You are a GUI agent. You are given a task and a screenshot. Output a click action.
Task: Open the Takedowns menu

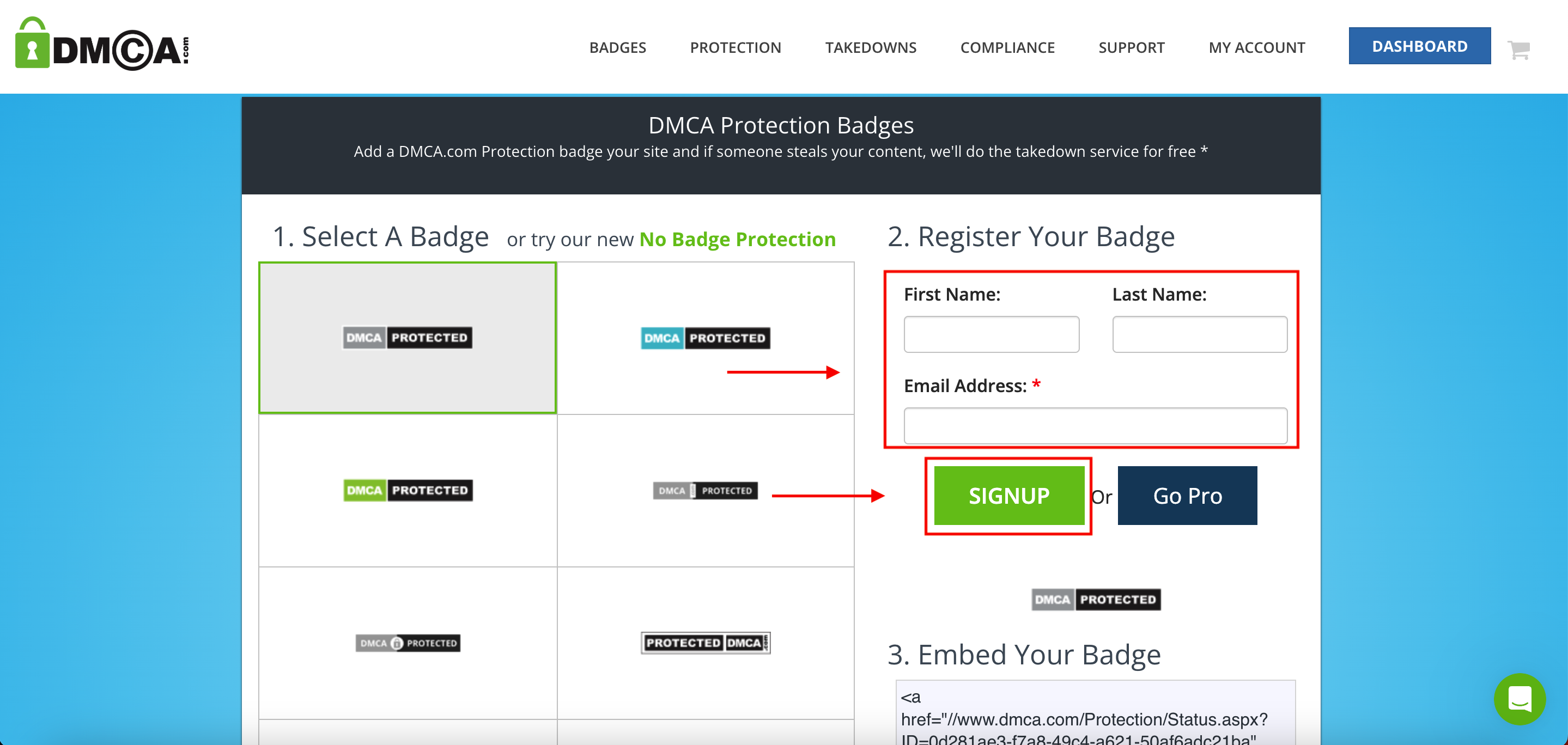pyautogui.click(x=871, y=47)
